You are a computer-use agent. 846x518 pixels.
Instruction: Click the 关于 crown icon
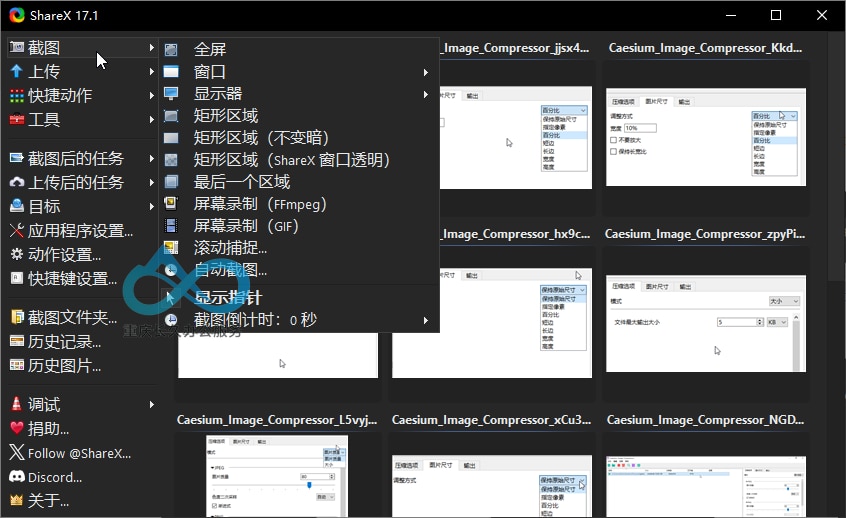click(17, 501)
